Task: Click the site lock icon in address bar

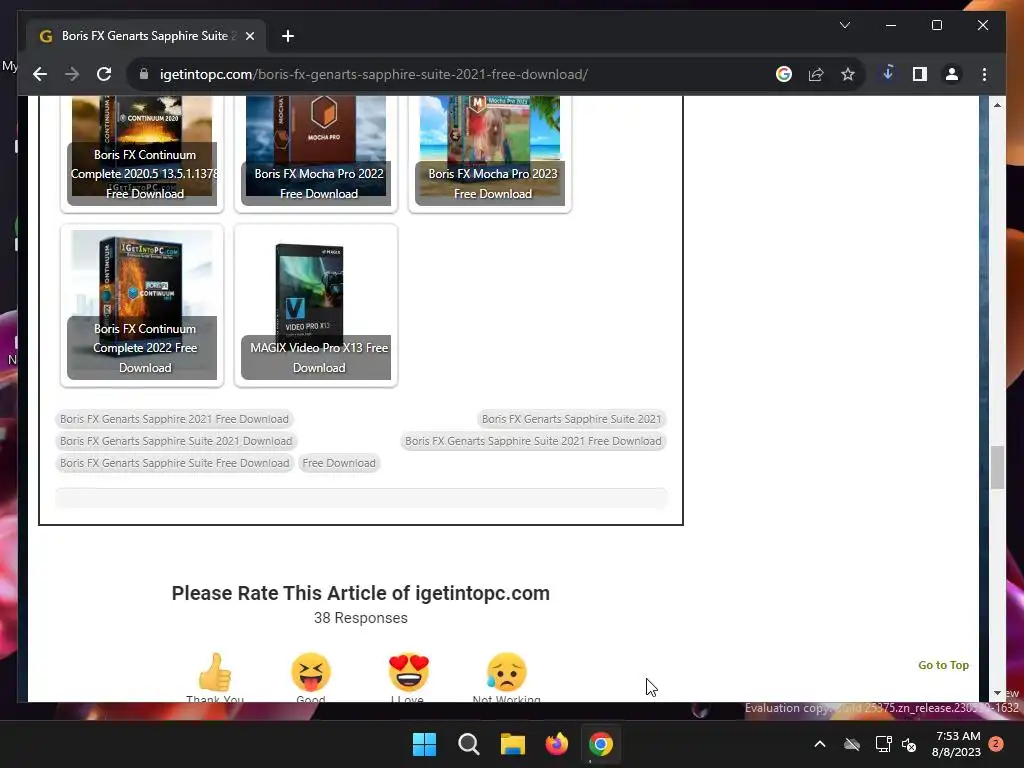Action: (144, 74)
